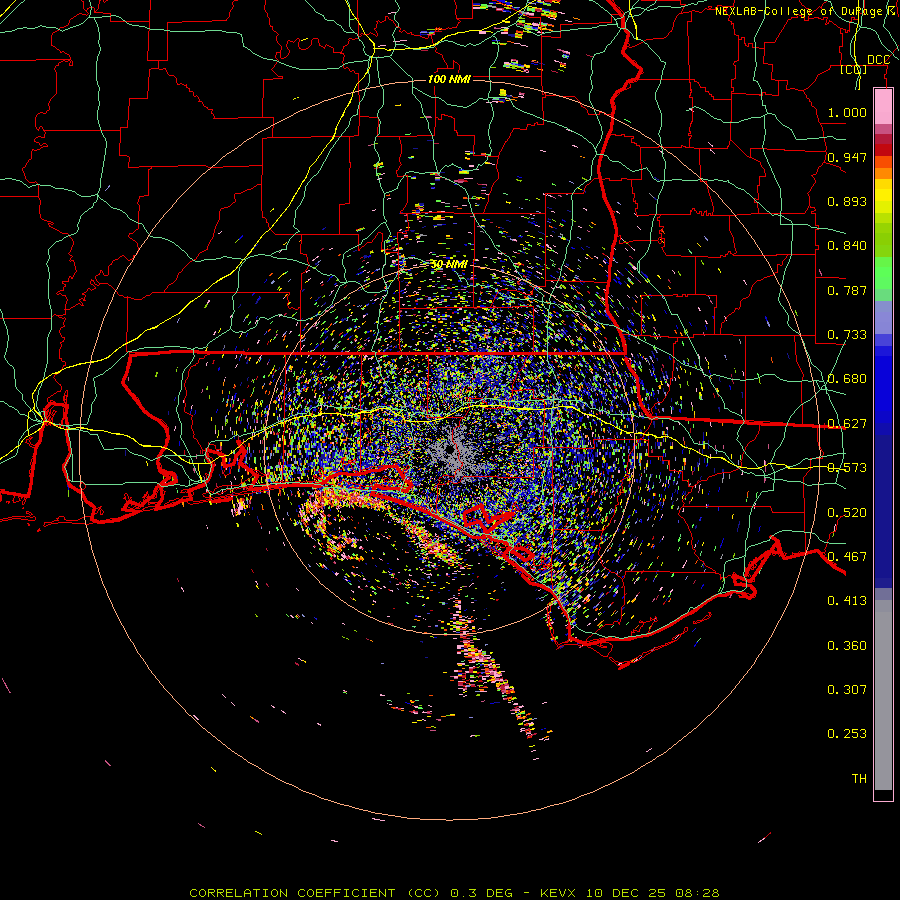The image size is (900, 900).
Task: Click the DCC label above the color scale
Action: [878, 60]
